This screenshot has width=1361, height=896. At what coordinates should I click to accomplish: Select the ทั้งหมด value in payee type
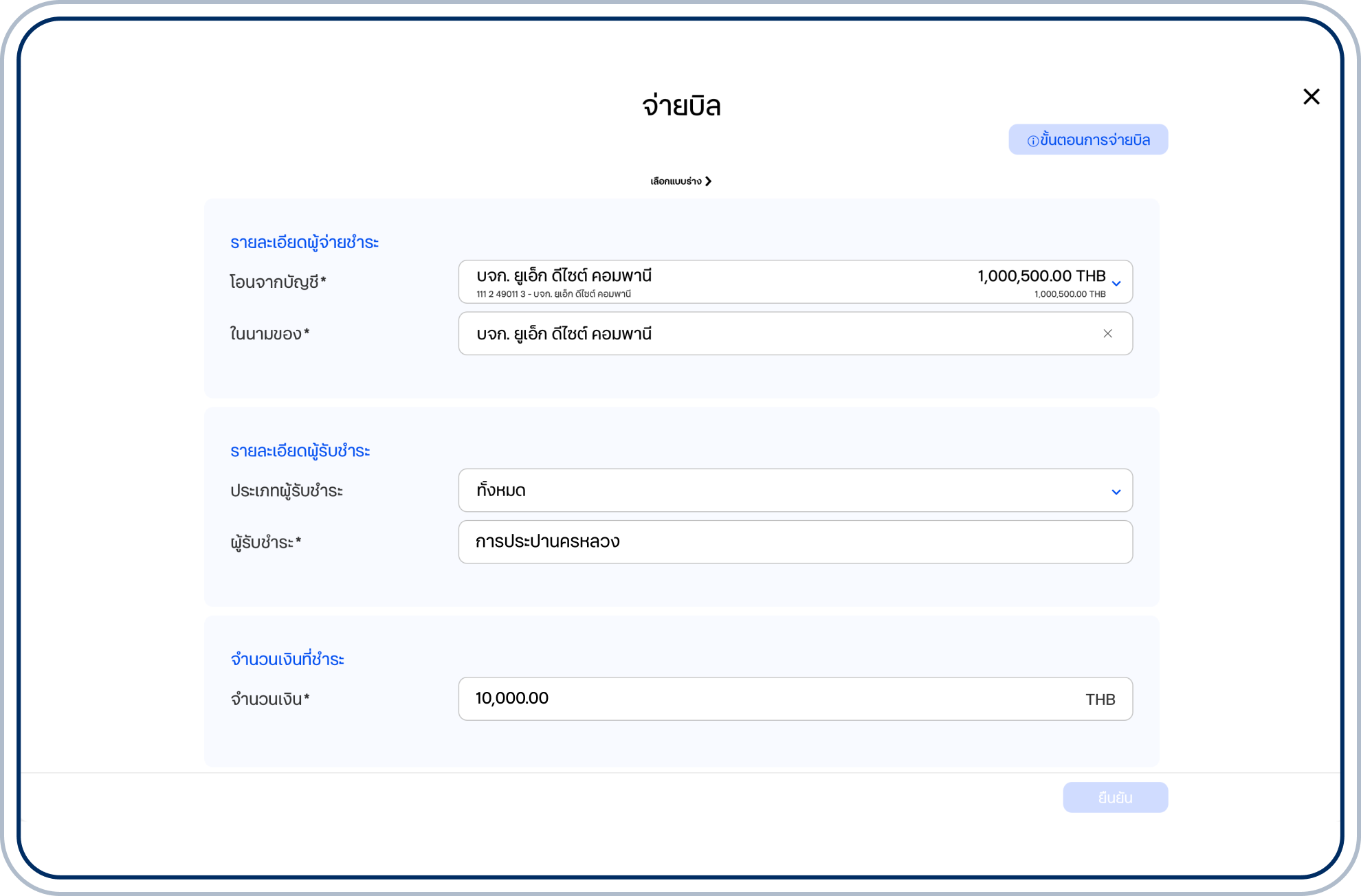tap(501, 491)
